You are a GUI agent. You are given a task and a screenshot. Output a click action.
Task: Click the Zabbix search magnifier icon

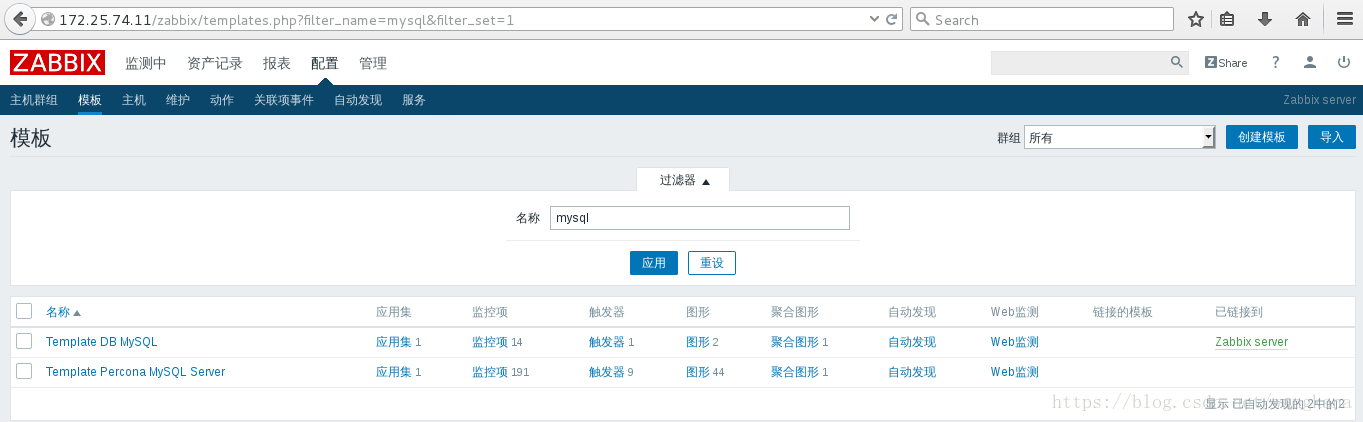pyautogui.click(x=1177, y=62)
